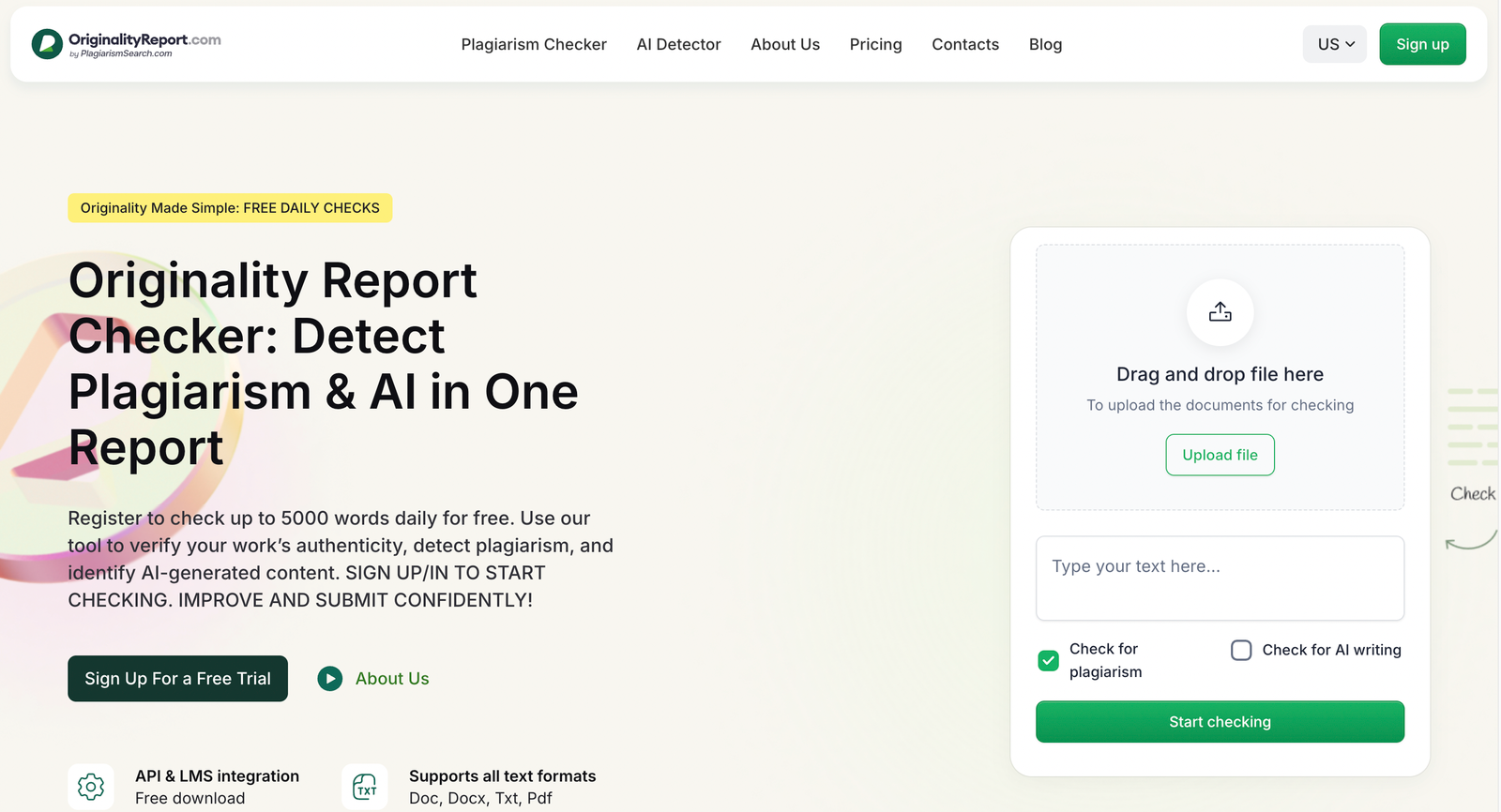
Task: Enable the Check for AI writing checkbox
Action: 1241,650
